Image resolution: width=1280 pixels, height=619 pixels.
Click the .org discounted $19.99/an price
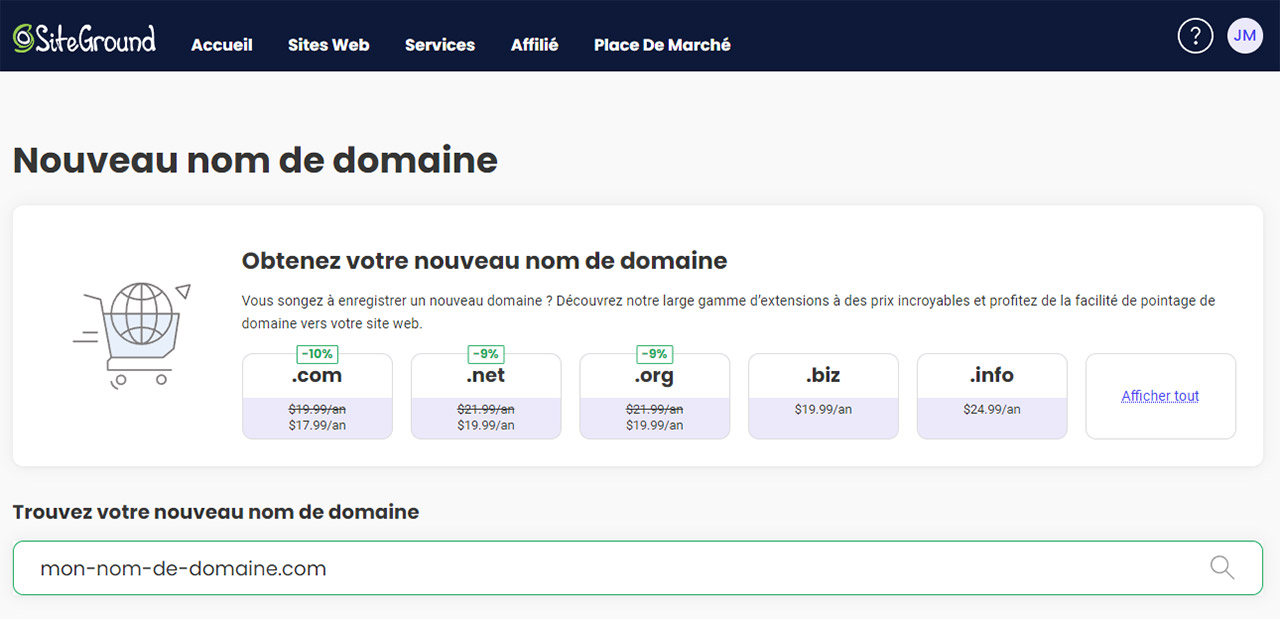pyautogui.click(x=655, y=425)
